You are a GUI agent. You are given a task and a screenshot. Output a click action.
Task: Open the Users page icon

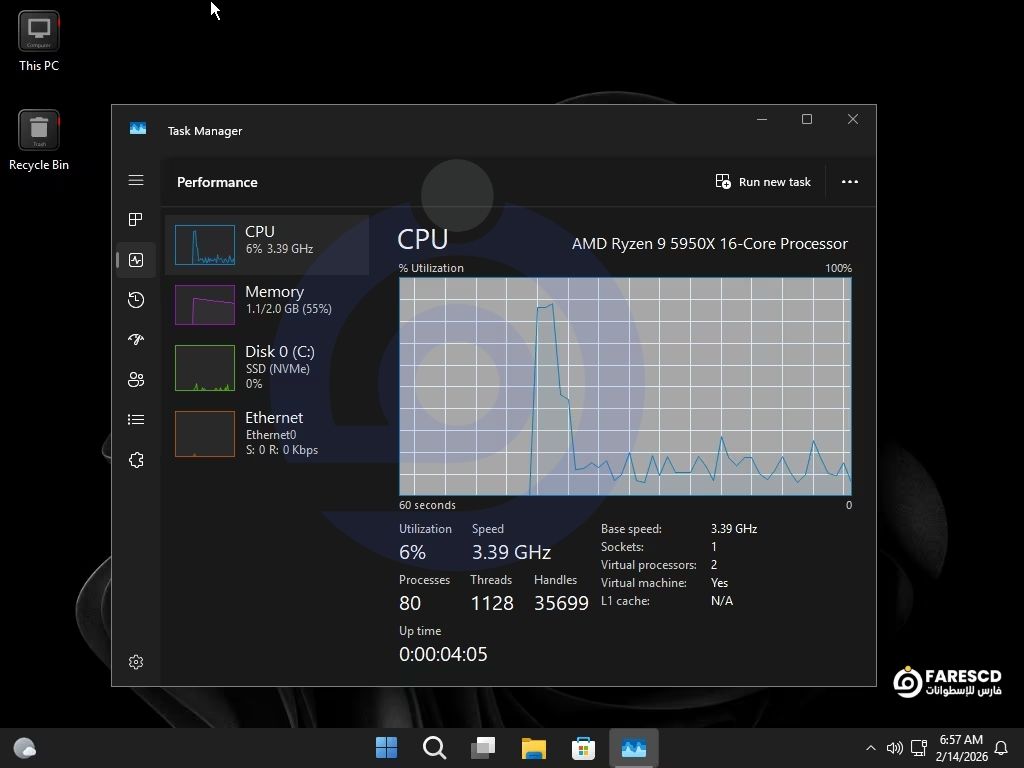pyautogui.click(x=136, y=380)
